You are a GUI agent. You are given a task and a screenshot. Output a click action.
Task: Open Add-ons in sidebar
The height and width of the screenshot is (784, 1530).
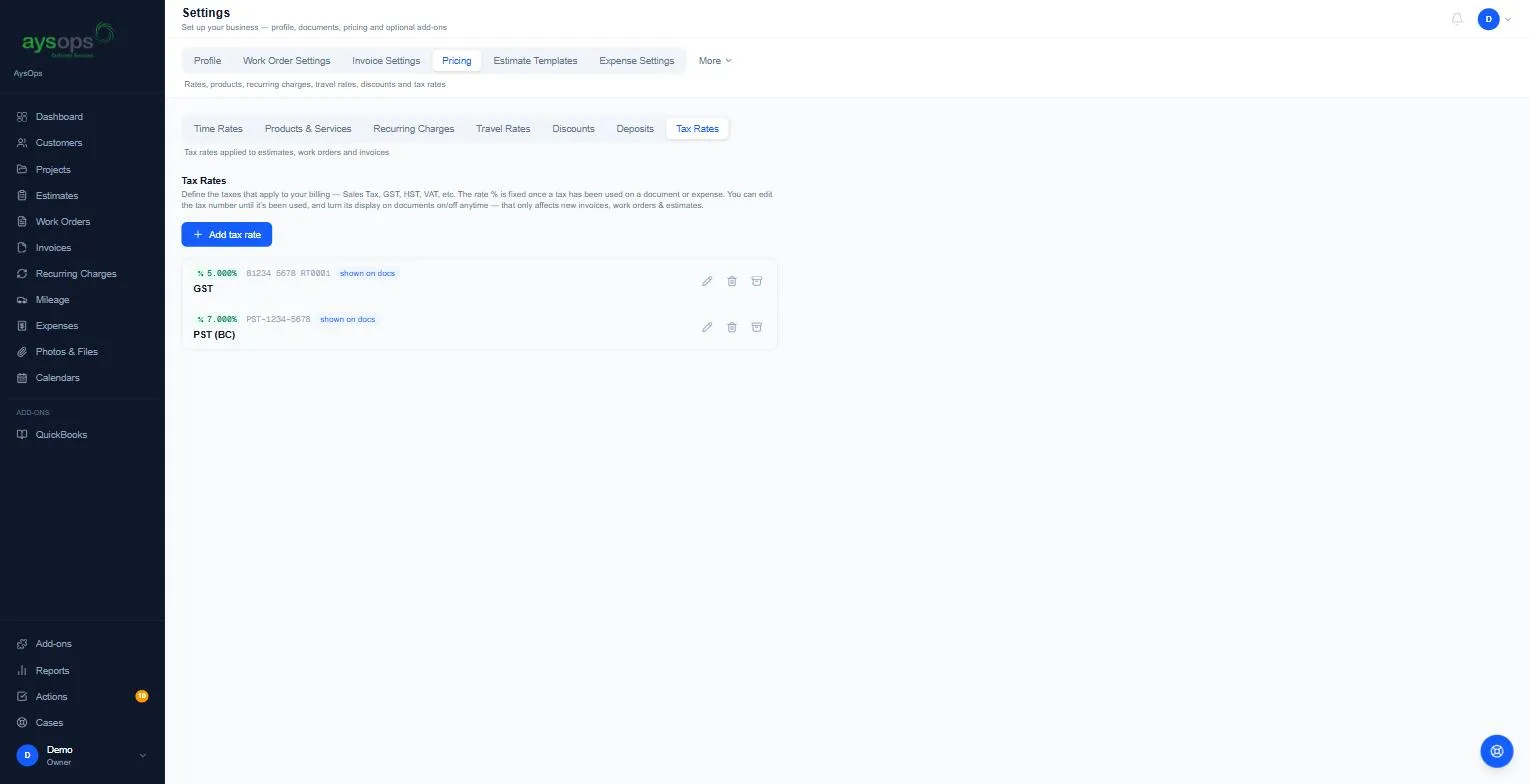(82, 644)
